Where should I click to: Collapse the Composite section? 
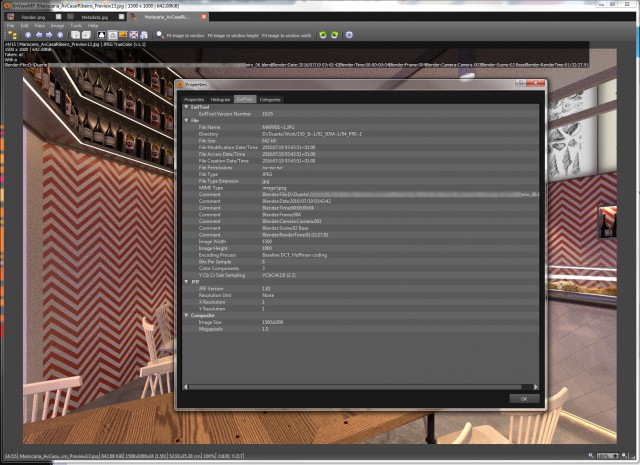point(181,314)
